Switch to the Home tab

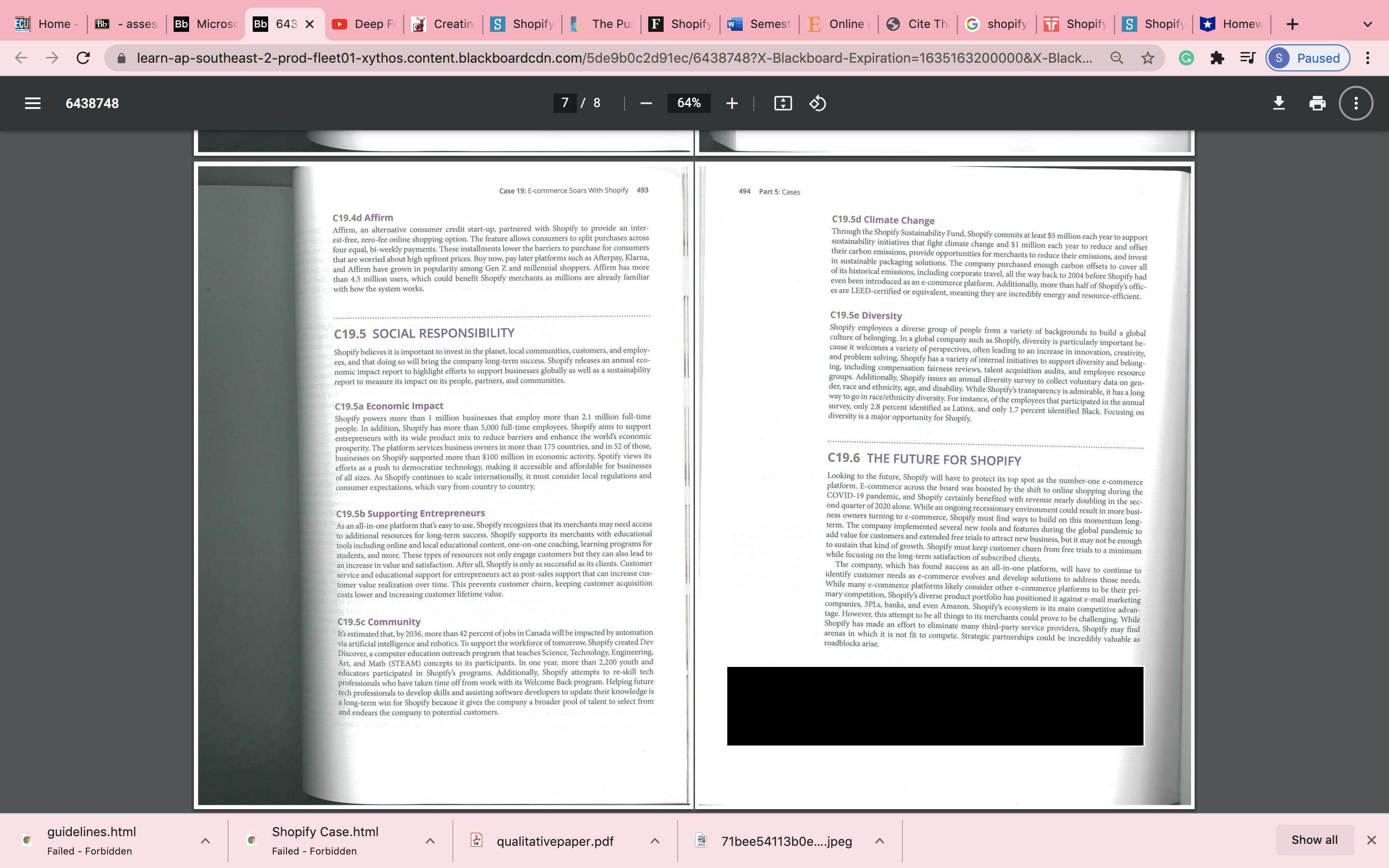pyautogui.click(x=47, y=24)
